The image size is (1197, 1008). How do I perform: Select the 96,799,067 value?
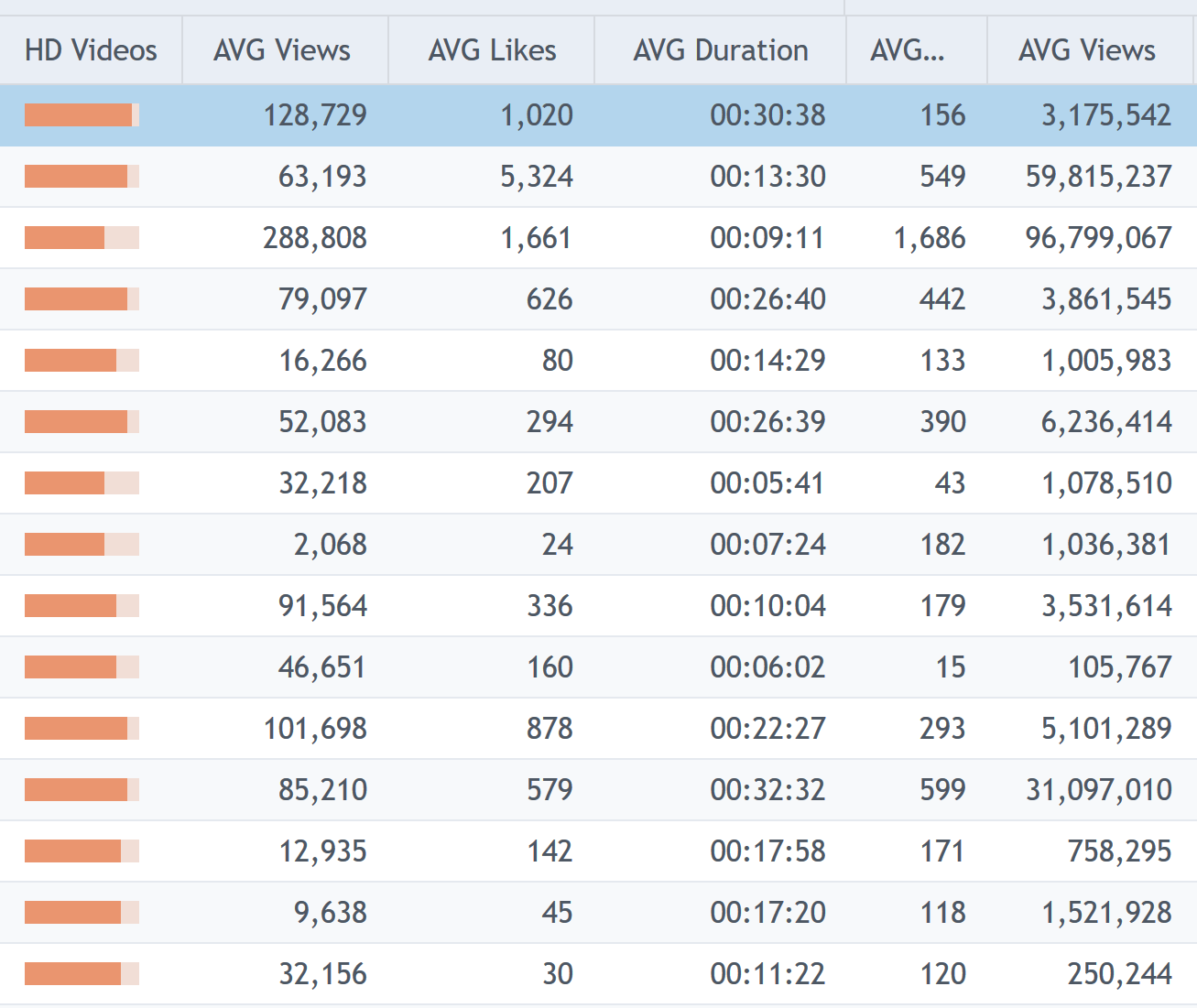click(x=1098, y=238)
